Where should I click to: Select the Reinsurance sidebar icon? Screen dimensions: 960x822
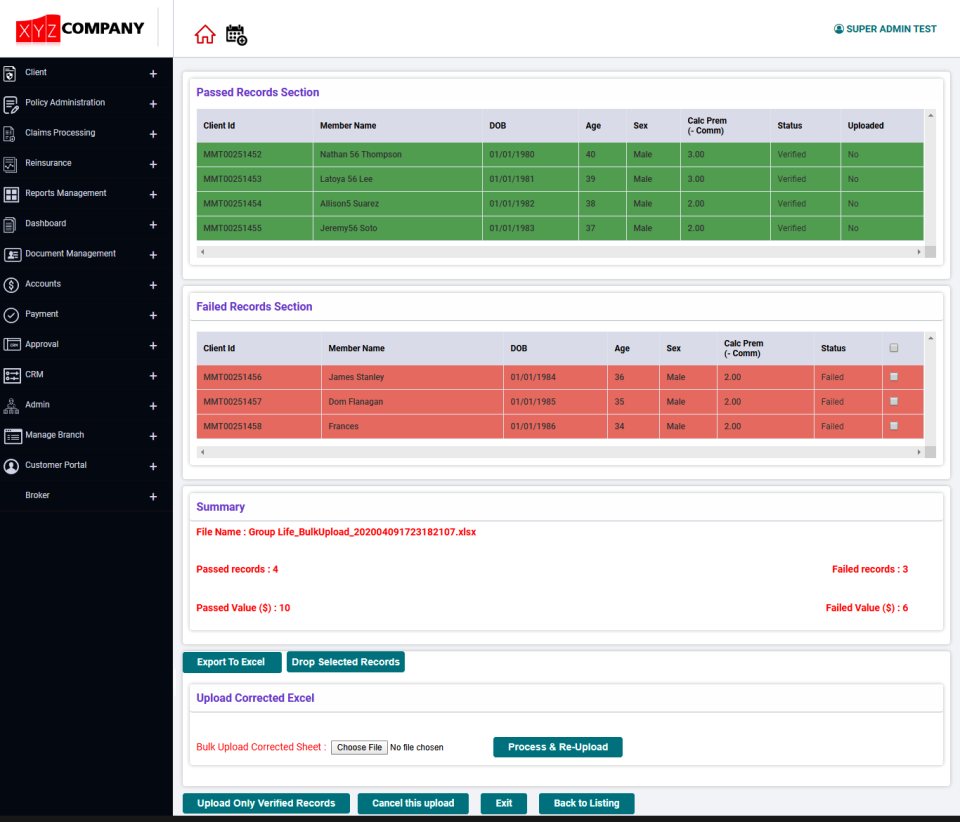(10, 164)
